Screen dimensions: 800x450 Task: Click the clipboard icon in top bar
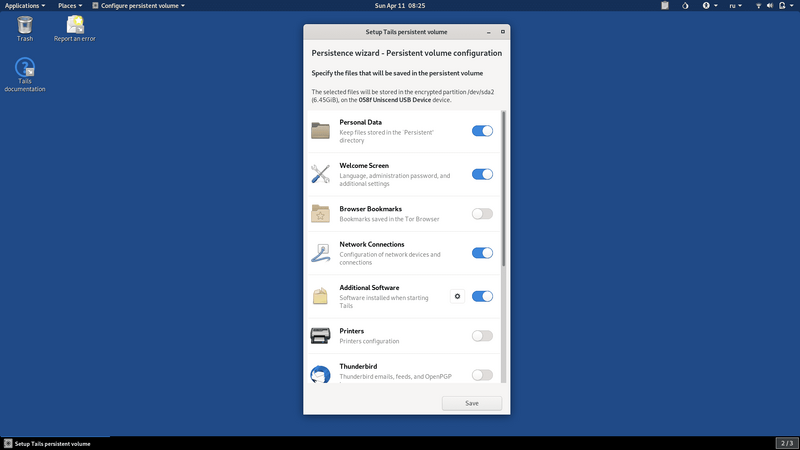tap(665, 6)
